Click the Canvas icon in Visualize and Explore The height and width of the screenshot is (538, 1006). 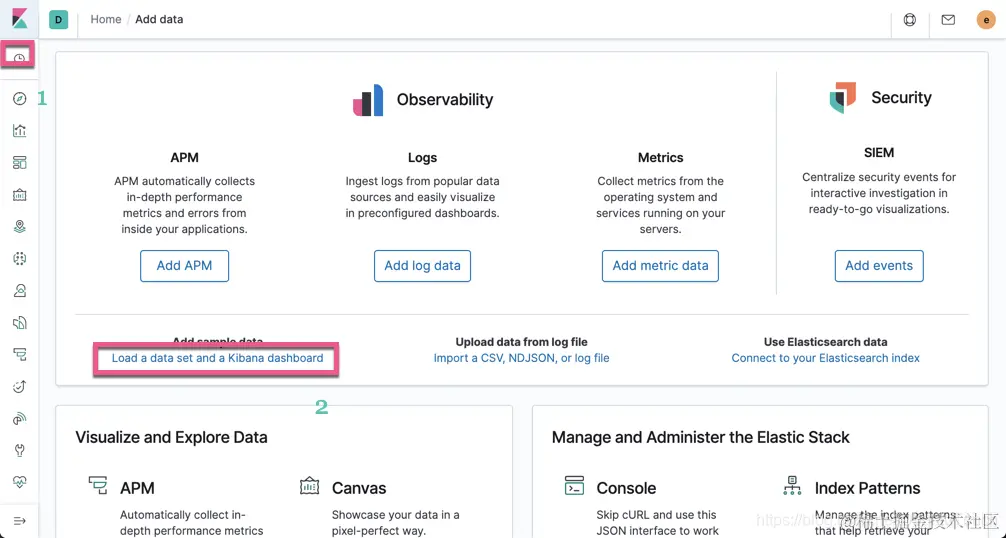309,485
